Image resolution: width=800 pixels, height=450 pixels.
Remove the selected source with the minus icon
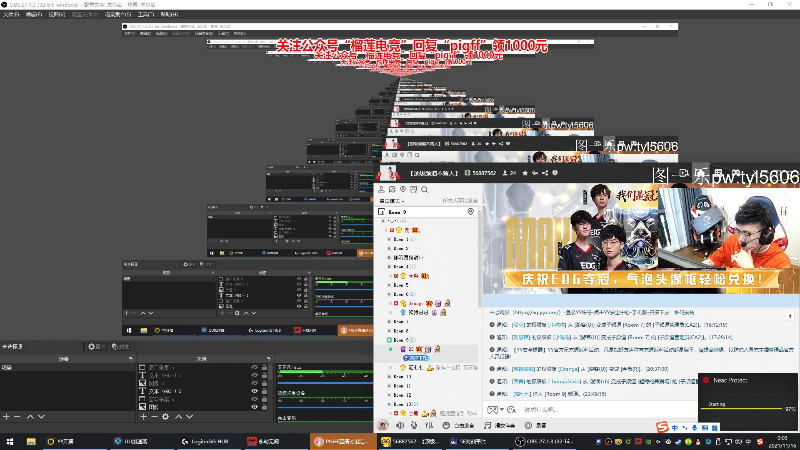tap(154, 417)
